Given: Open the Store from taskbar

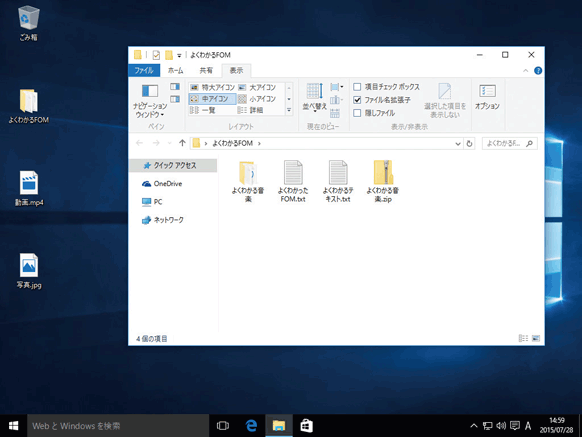Looking at the screenshot, I should point(307,426).
